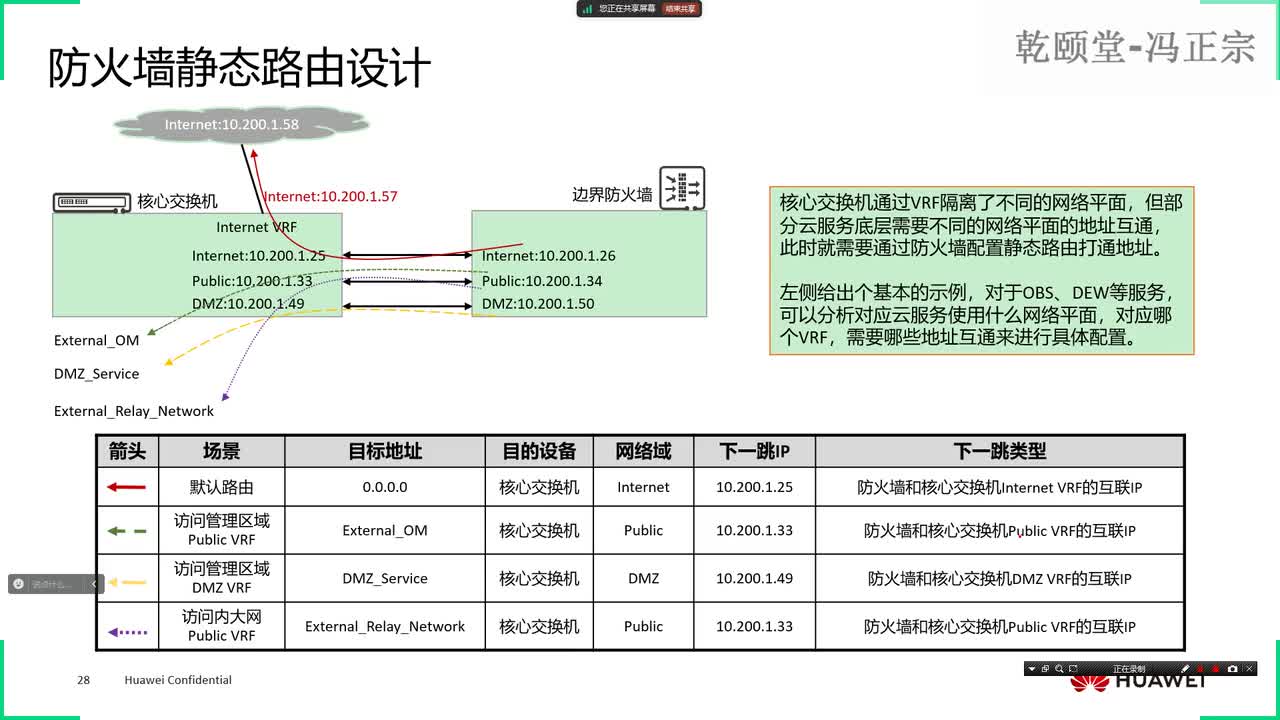Click the magnifier zoom icon in recording toolbar
This screenshot has height=720, width=1280.
(x=1059, y=669)
